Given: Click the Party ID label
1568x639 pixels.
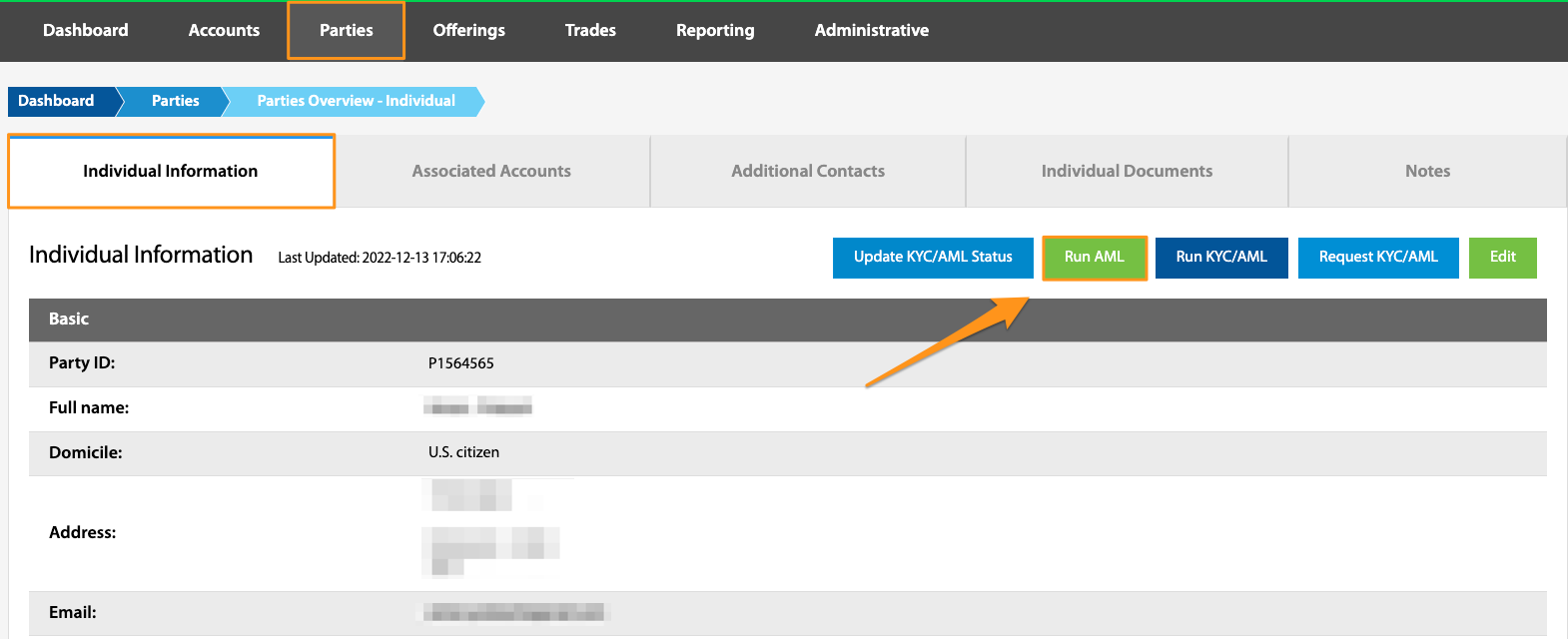Looking at the screenshot, I should click(82, 363).
